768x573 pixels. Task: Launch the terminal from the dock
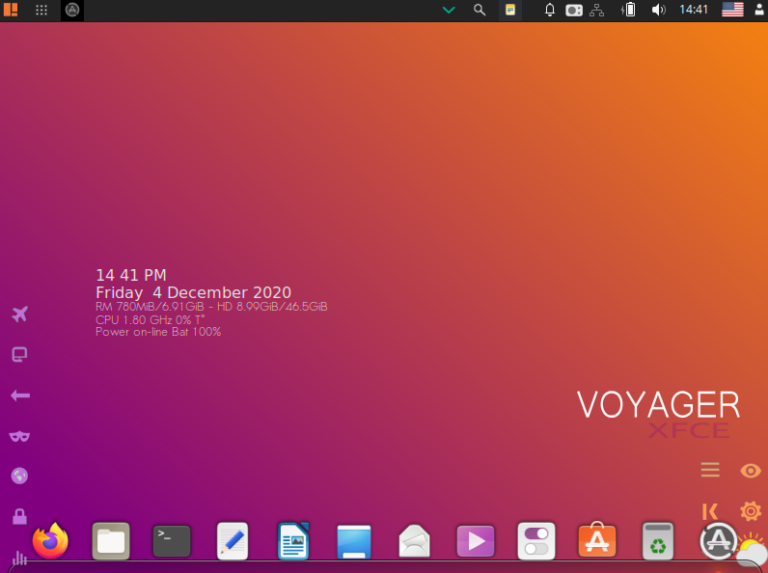click(x=171, y=541)
